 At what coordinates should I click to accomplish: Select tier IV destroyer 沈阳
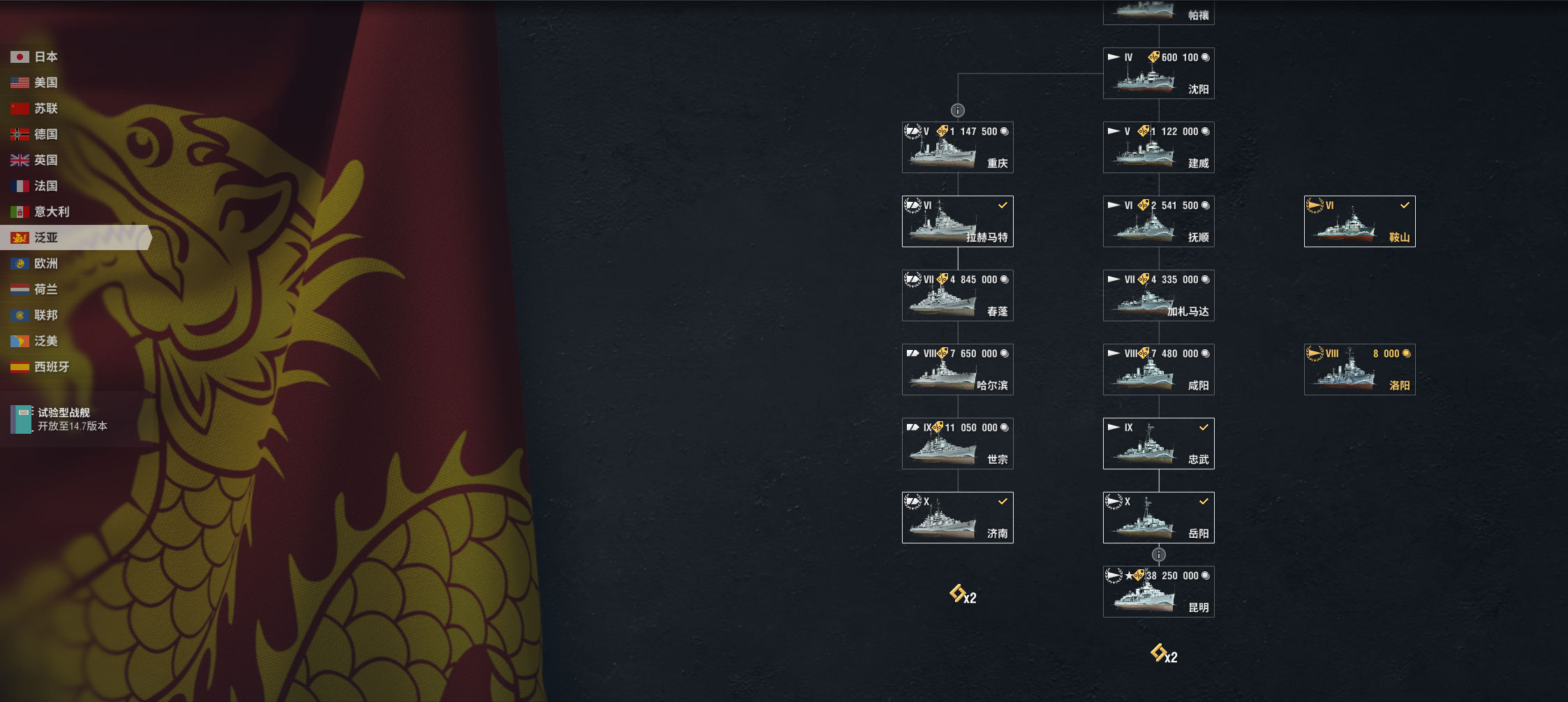click(1159, 73)
